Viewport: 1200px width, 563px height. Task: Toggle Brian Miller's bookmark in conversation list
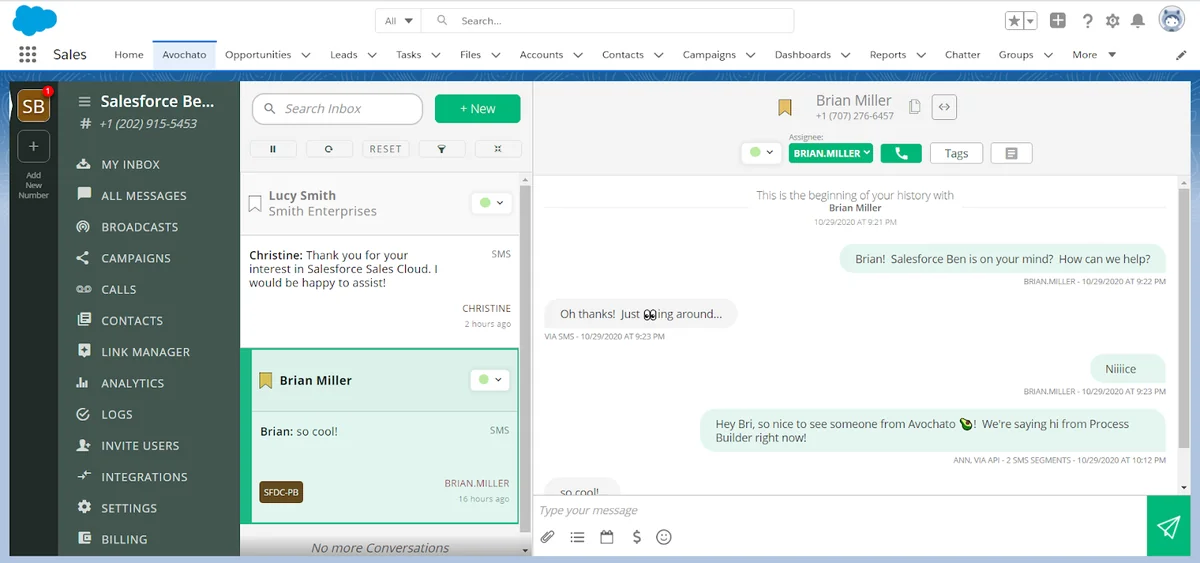click(265, 381)
